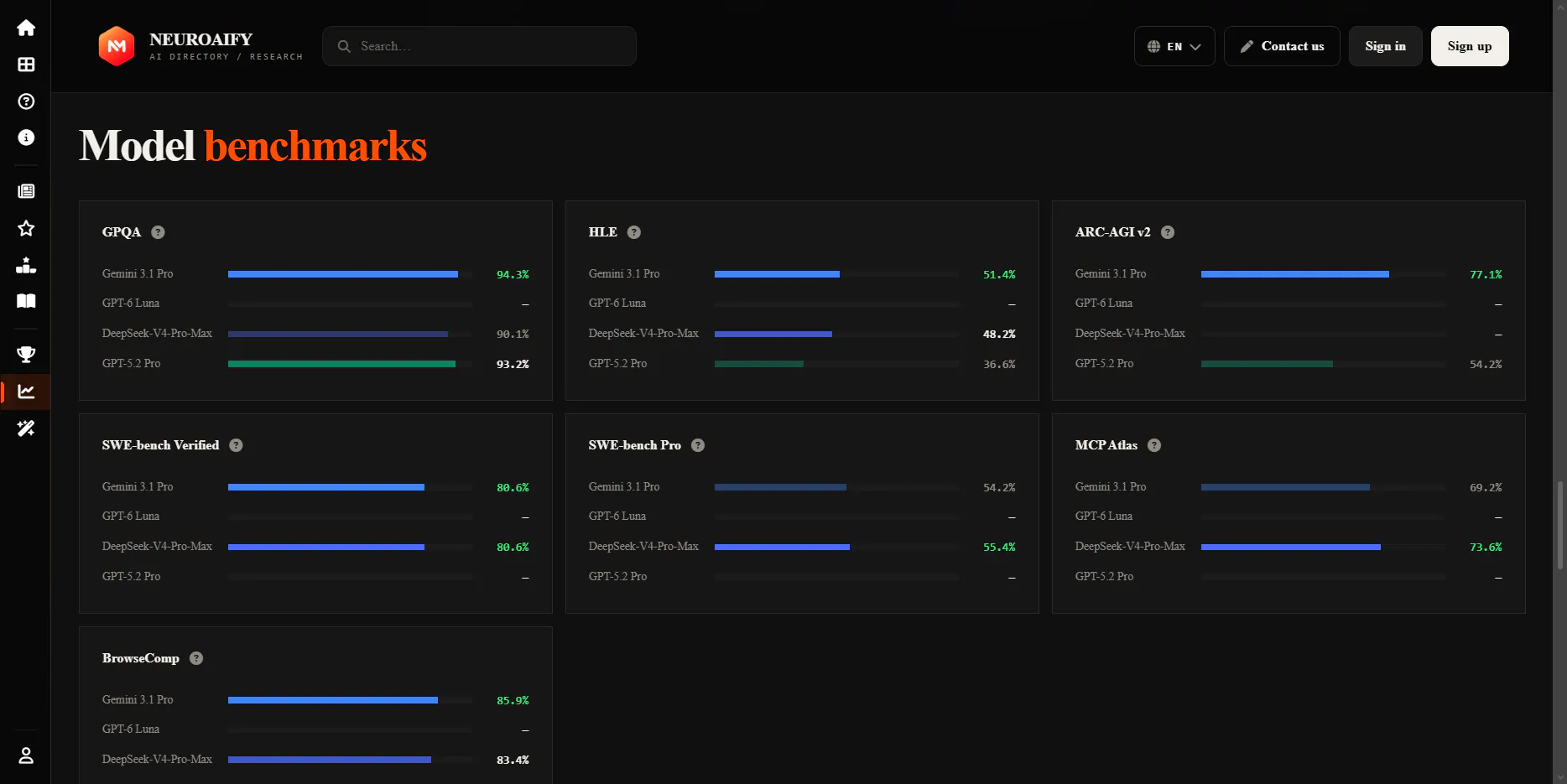Show SWE-bench Verified help tooltip icon
Screen dimensions: 1567x784
point(236,445)
